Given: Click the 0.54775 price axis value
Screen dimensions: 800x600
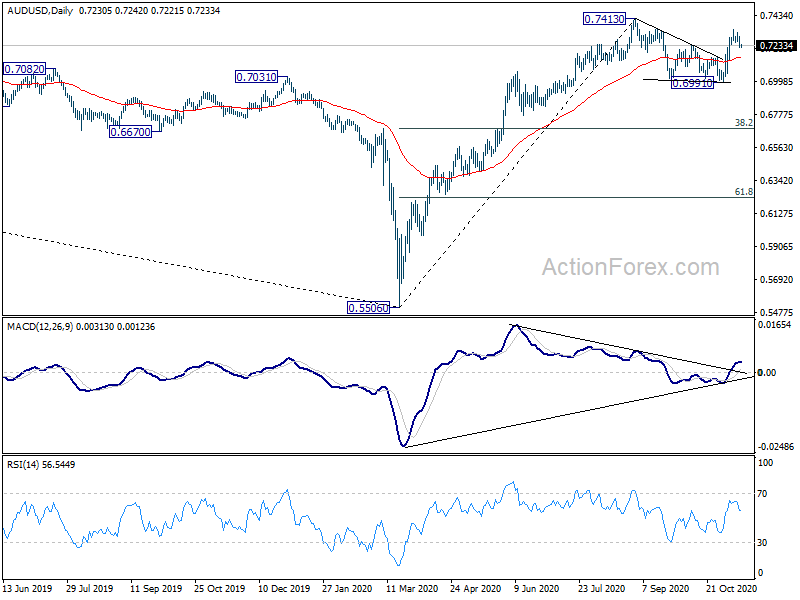Looking at the screenshot, I should [x=777, y=312].
